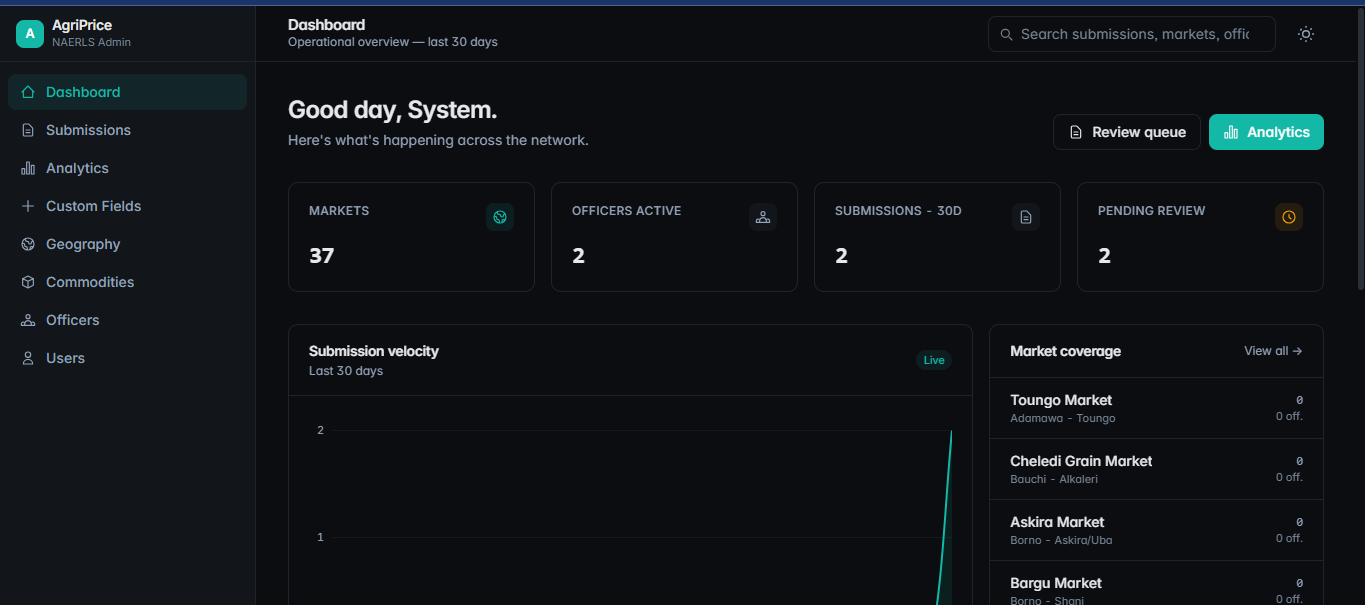The width and height of the screenshot is (1365, 605).
Task: Click the Commodities box icon in sidebar
Action: pyautogui.click(x=28, y=282)
